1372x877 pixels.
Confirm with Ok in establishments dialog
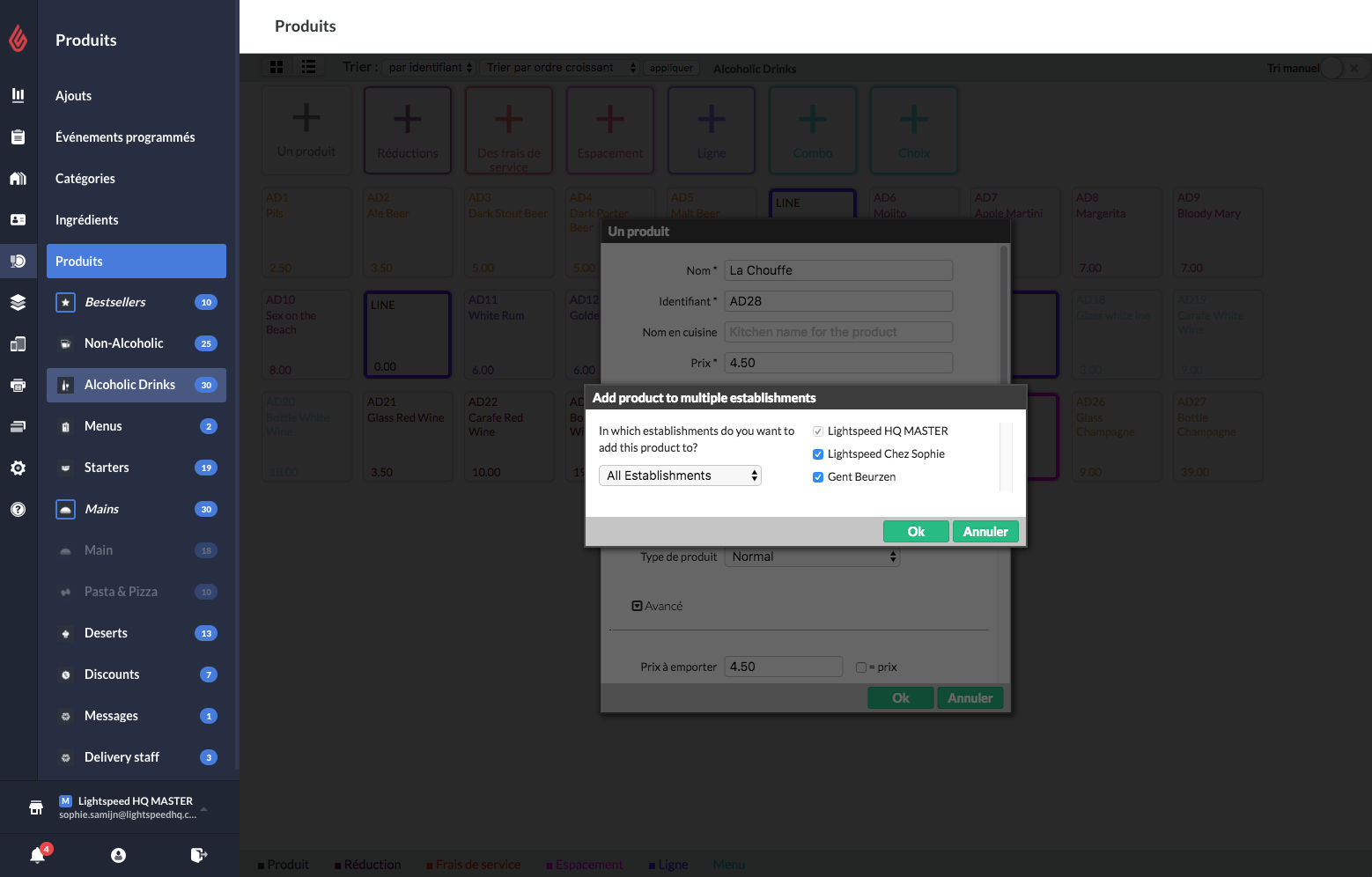(915, 532)
